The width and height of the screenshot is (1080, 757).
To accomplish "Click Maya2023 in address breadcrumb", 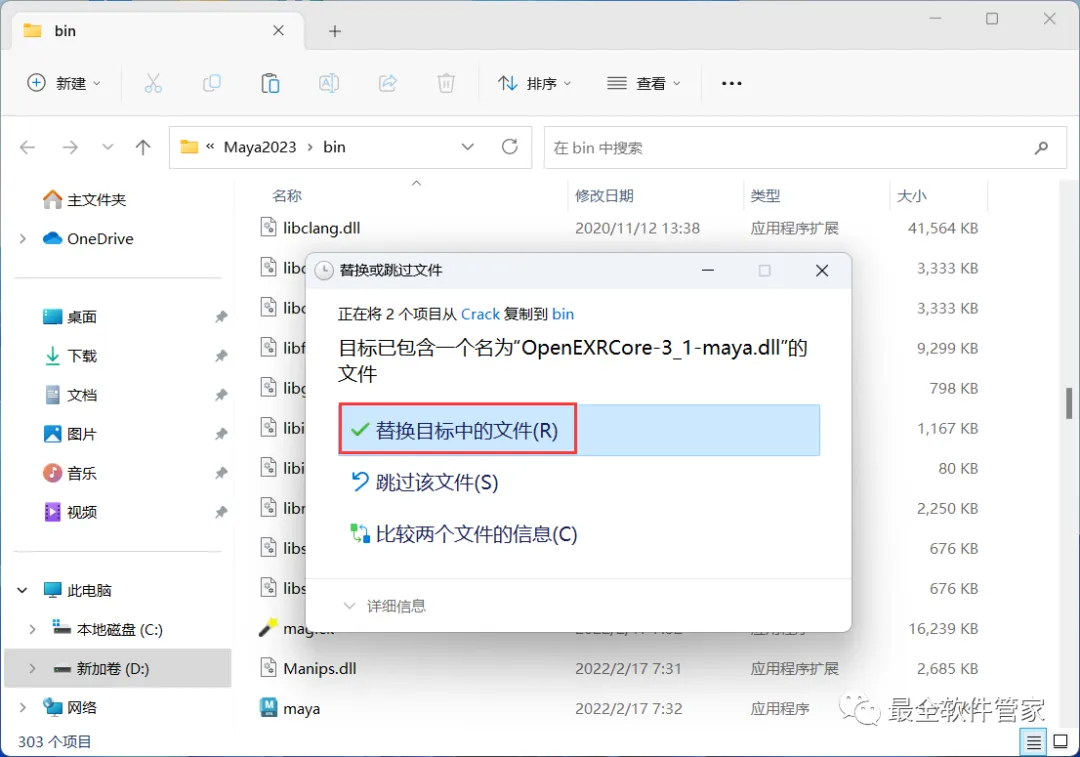I will tap(260, 147).
